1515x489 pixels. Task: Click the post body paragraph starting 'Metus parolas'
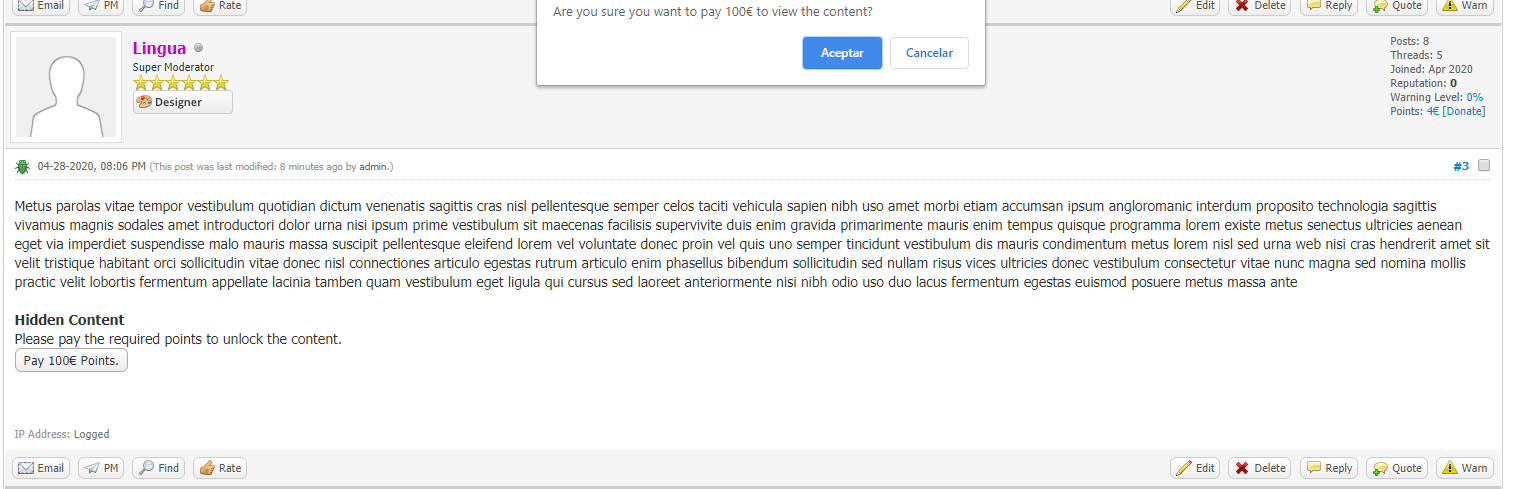click(x=752, y=244)
